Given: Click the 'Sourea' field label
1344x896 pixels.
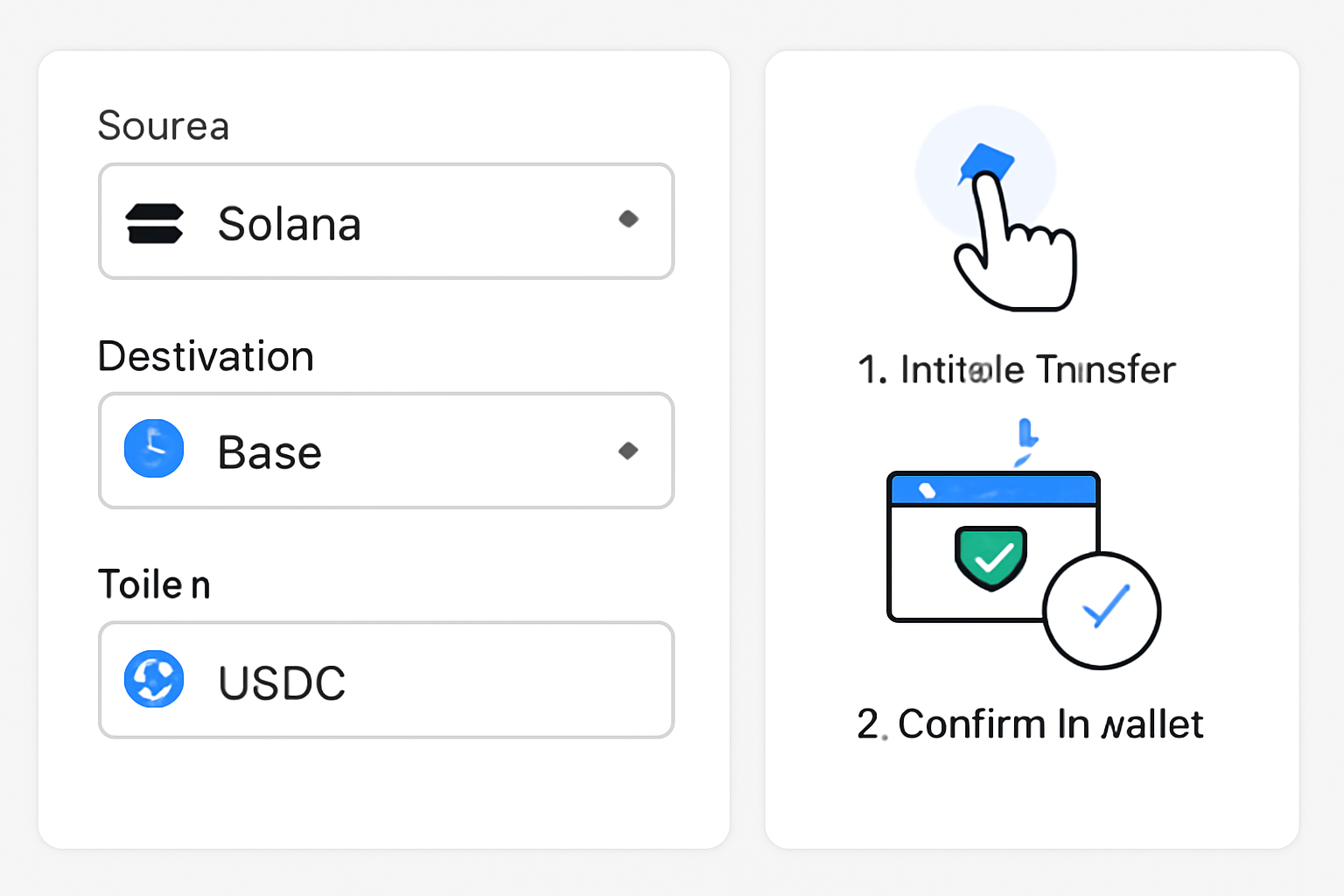Looking at the screenshot, I should click(x=164, y=126).
